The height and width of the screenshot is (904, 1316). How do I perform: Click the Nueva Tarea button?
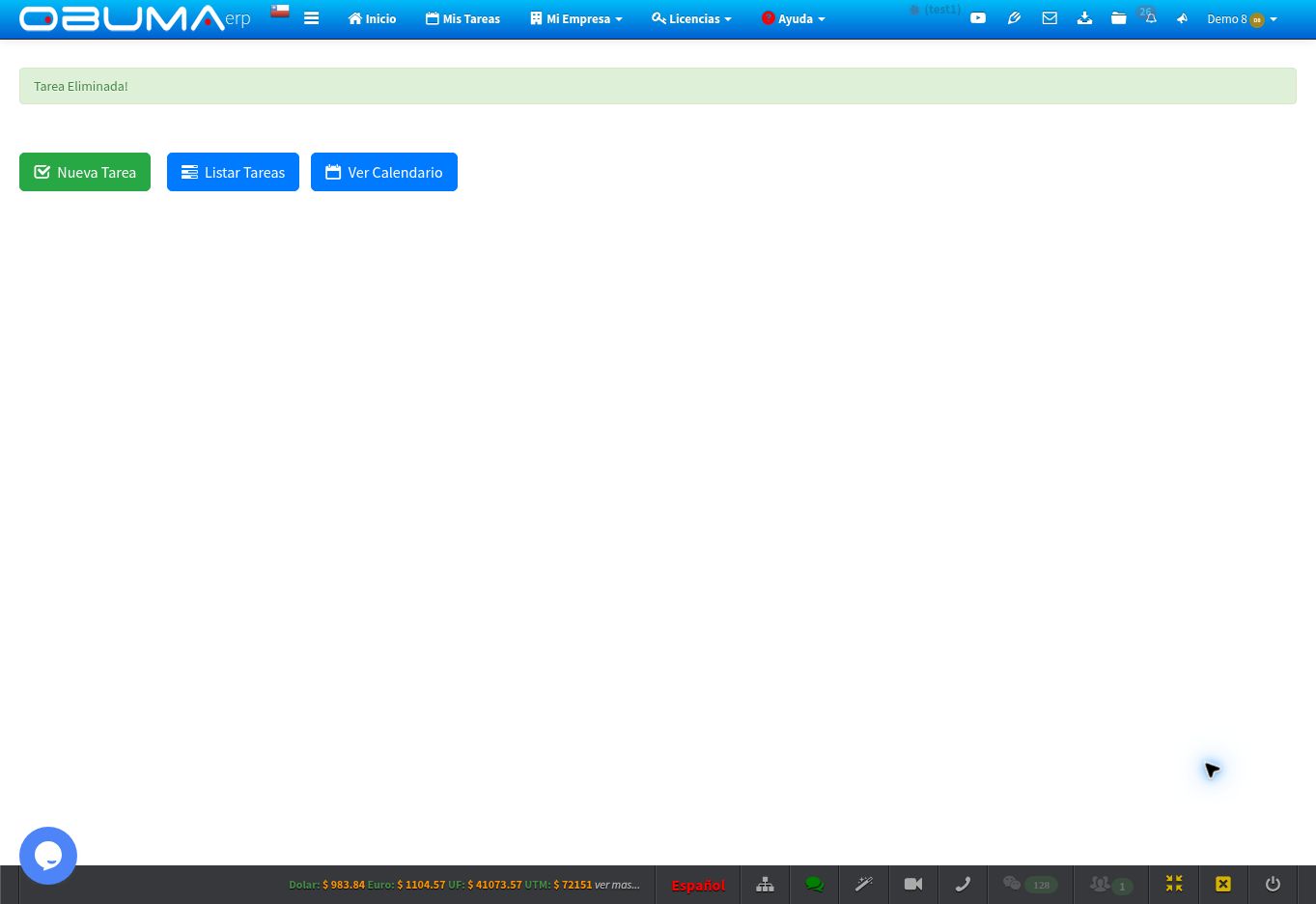coord(85,172)
